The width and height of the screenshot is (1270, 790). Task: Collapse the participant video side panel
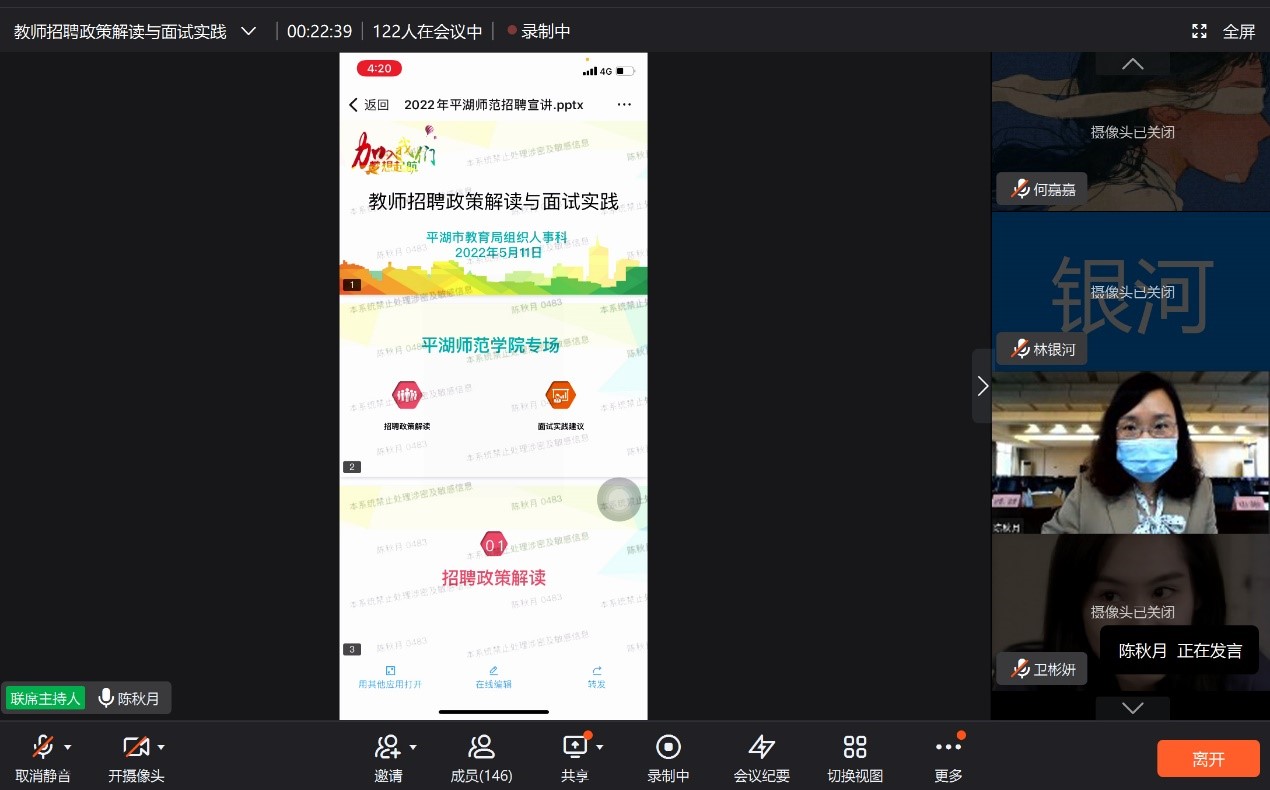click(982, 386)
